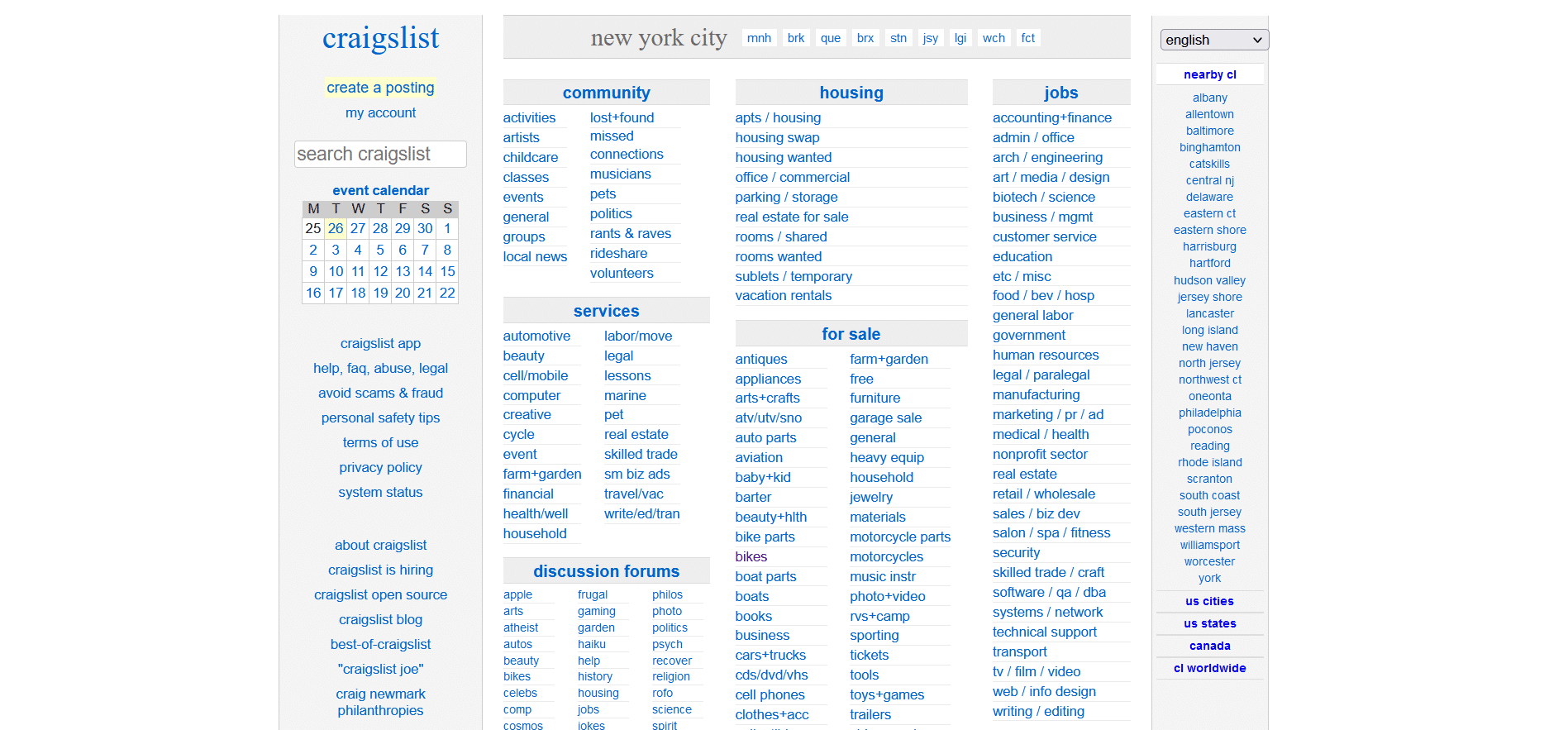Open cars+trucks category
Screen dimensions: 1568x730
point(770,655)
